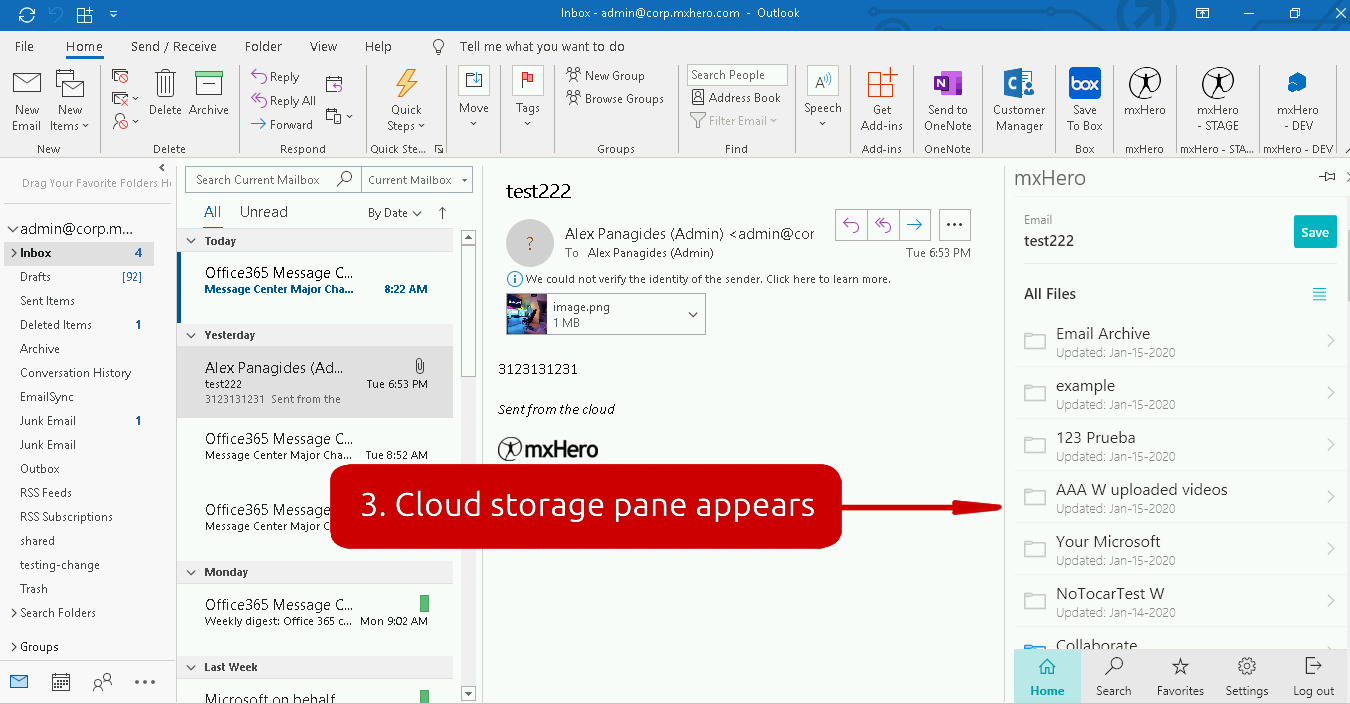The height and width of the screenshot is (704, 1350).
Task: Click Send/Receive All Folders icon in title bar
Action: tap(27, 14)
